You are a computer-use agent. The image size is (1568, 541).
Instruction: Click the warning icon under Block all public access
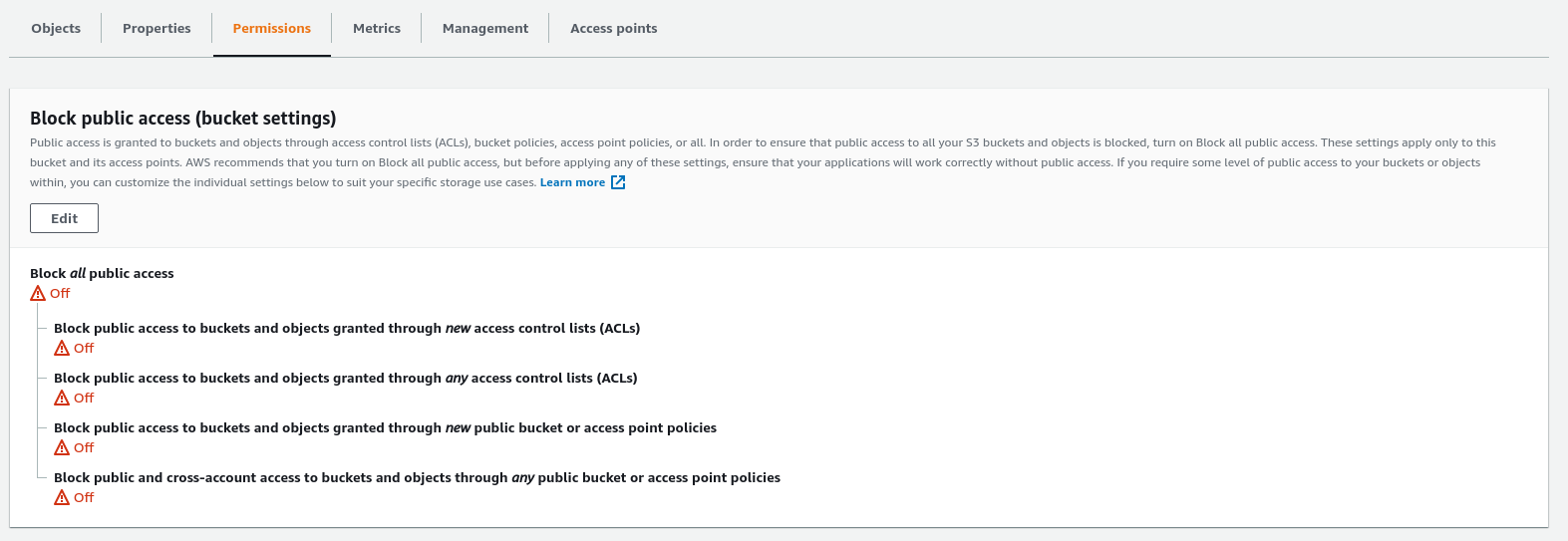pos(38,293)
